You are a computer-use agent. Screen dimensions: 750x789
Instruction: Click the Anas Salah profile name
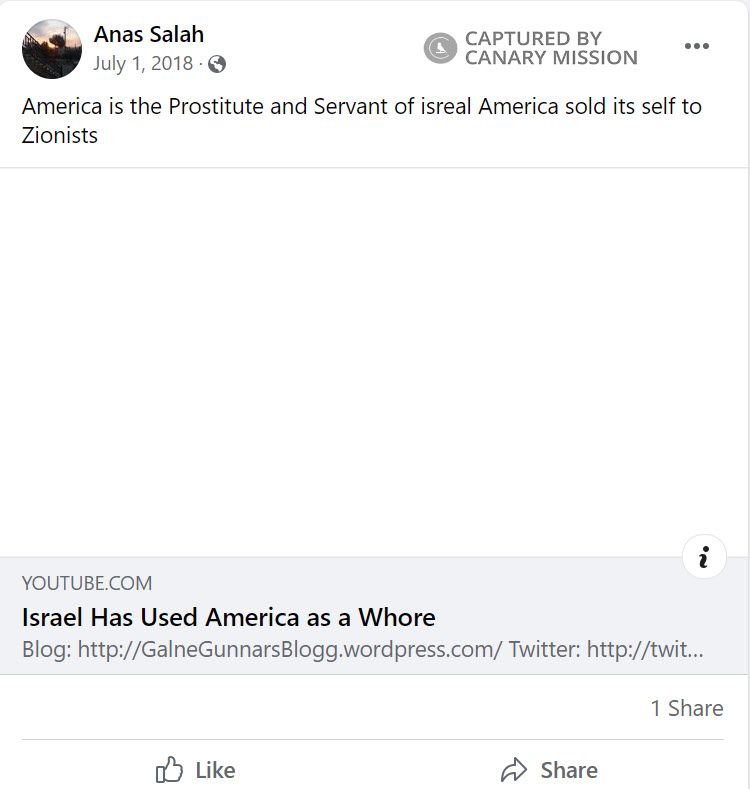[149, 34]
